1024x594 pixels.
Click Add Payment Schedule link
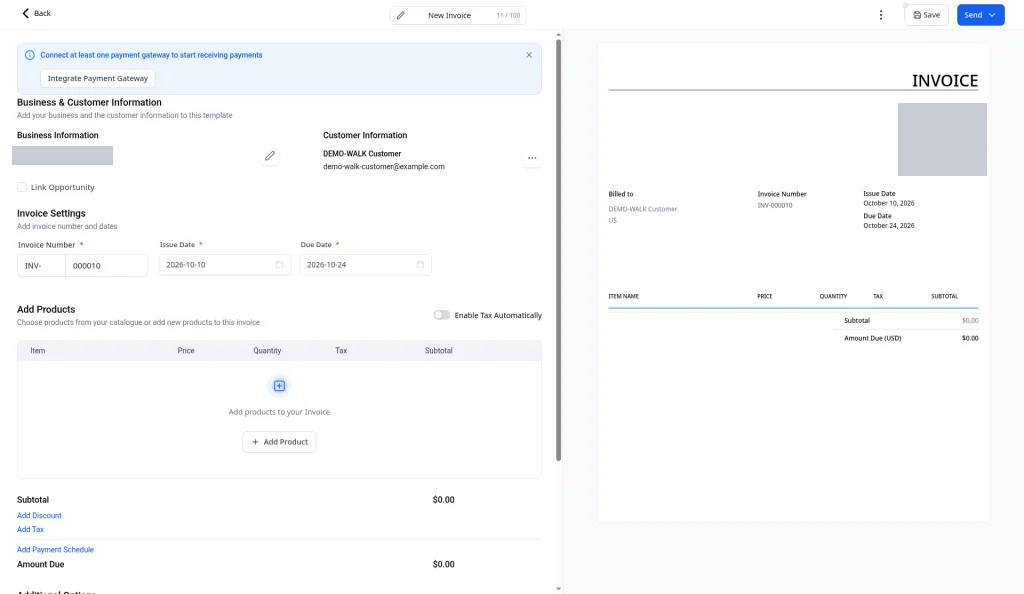pyautogui.click(x=56, y=550)
